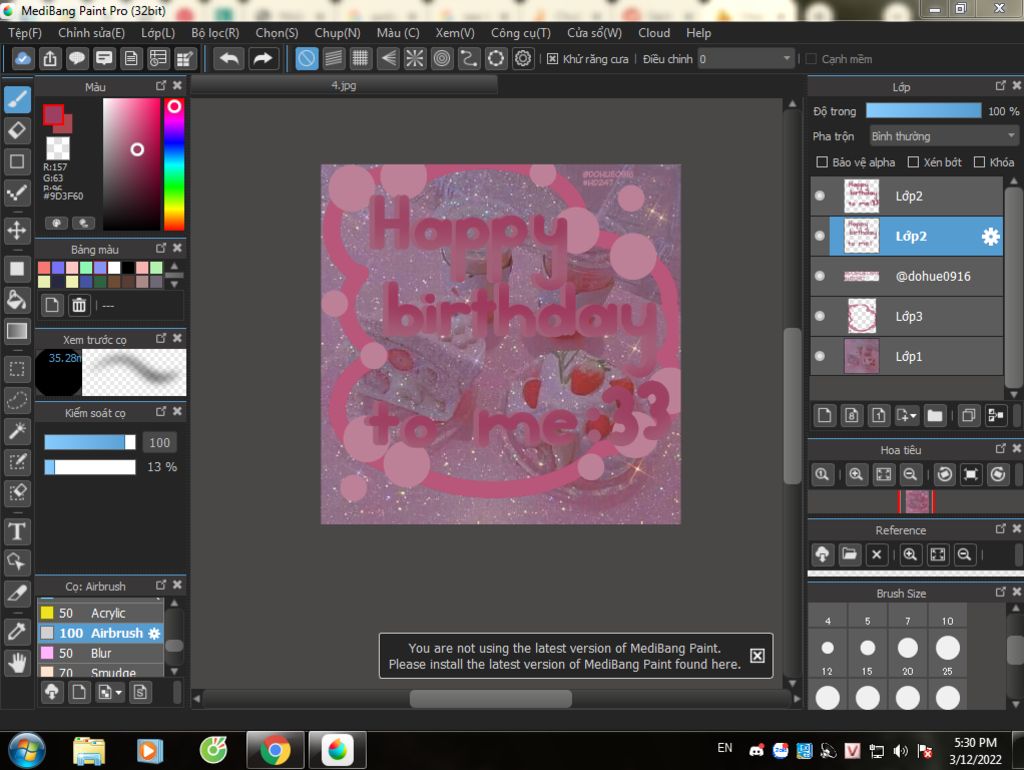Adjust the Độ trong opacity slider
The image size is (1024, 770).
coord(923,111)
